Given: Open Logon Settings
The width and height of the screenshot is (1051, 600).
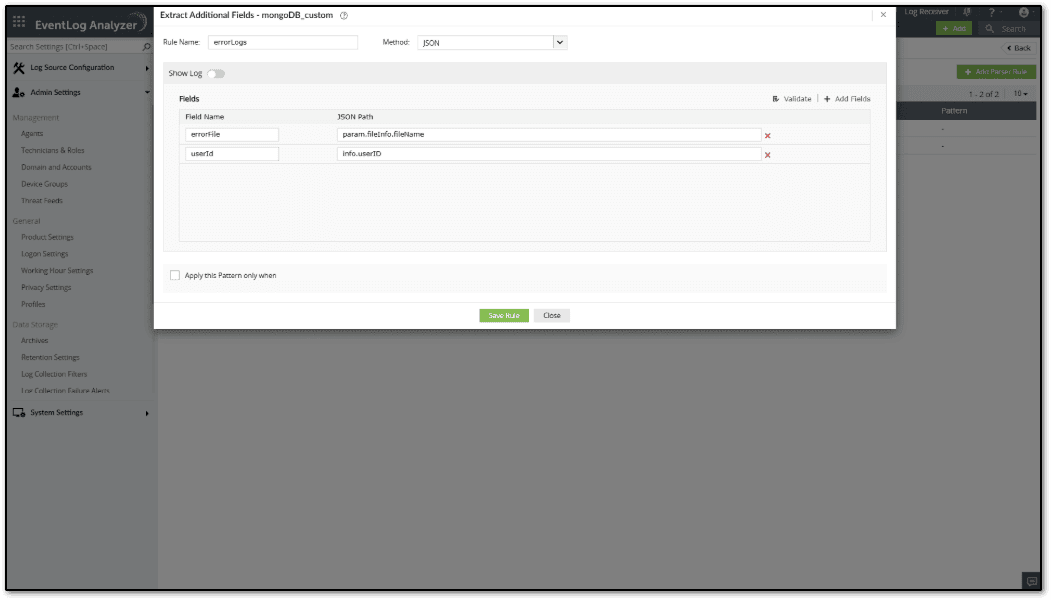Looking at the screenshot, I should pos(44,254).
